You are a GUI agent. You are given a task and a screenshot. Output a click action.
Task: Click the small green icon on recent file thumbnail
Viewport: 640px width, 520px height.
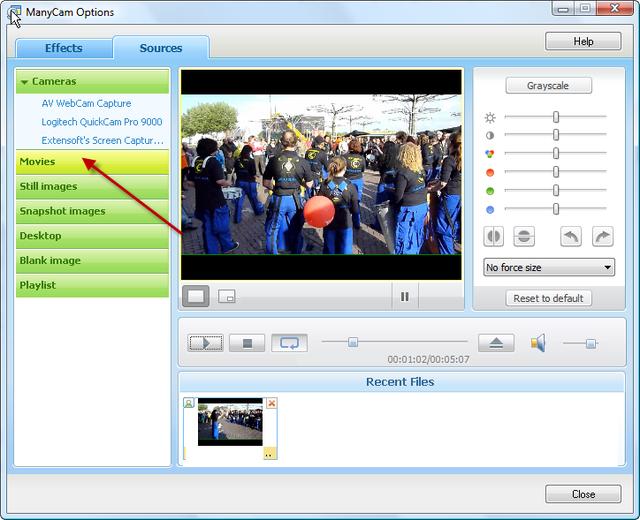point(189,403)
